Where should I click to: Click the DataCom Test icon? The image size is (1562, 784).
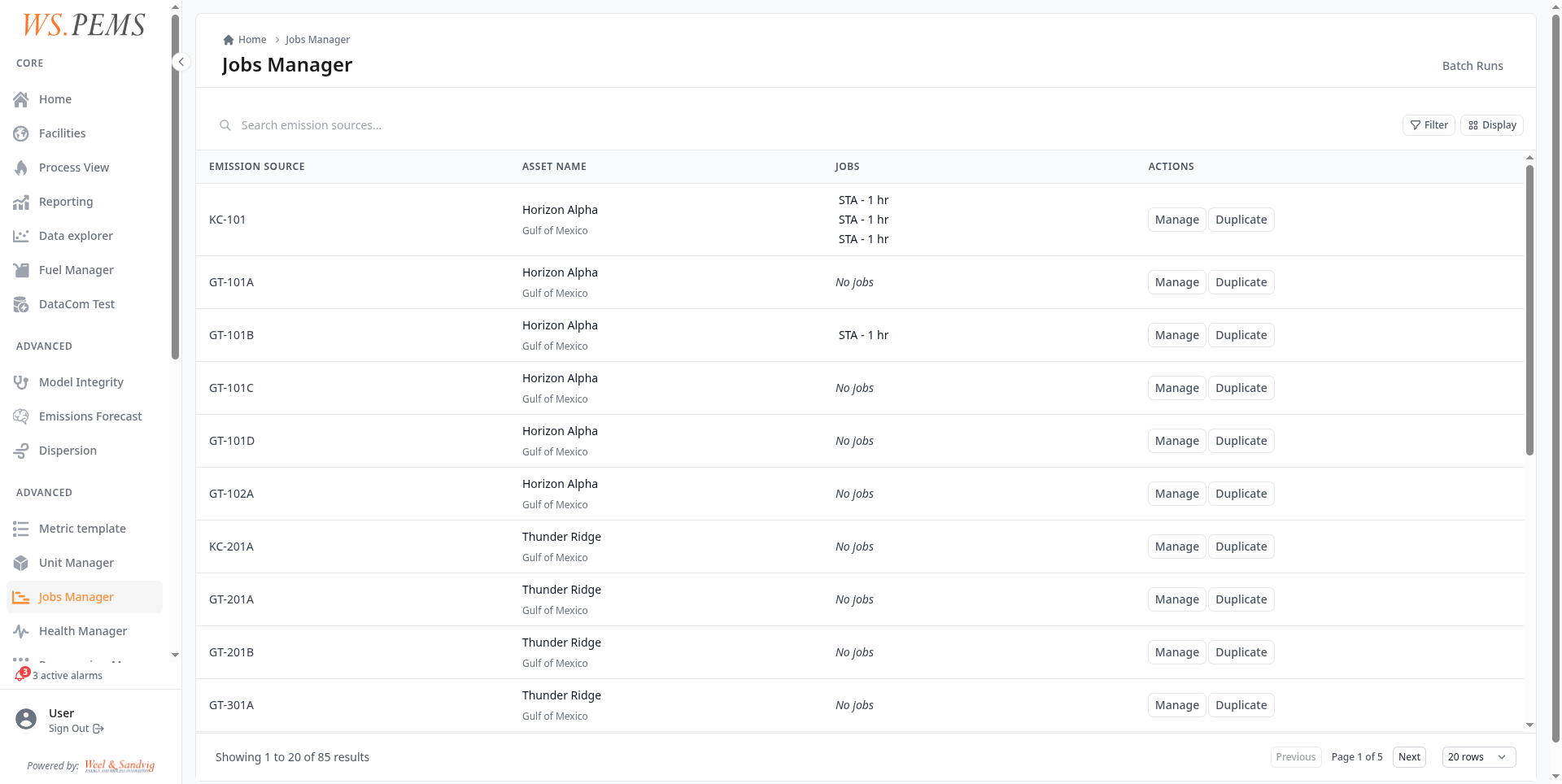click(x=21, y=304)
